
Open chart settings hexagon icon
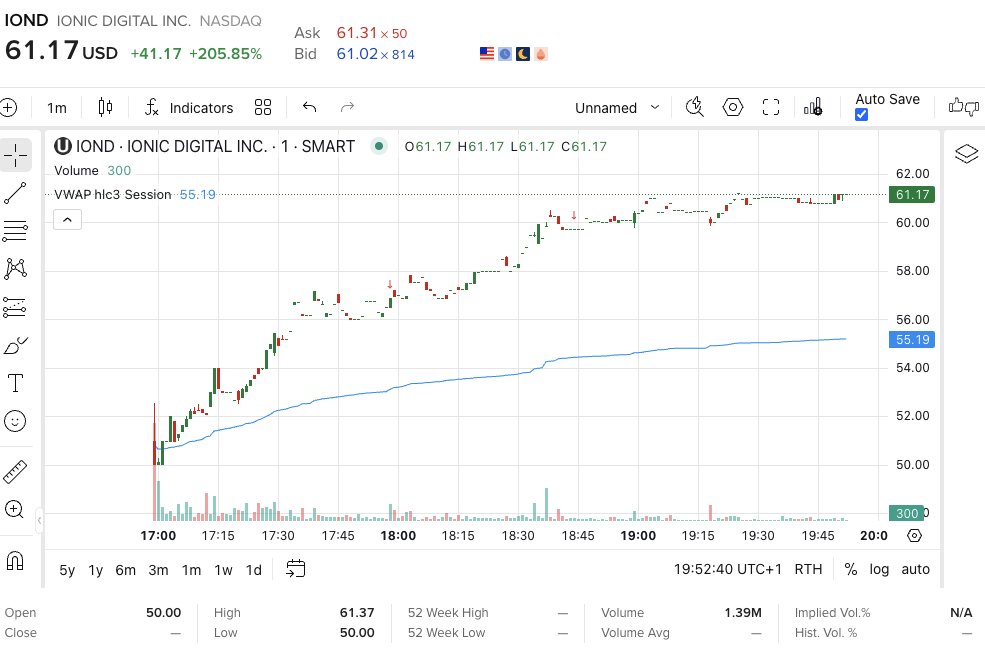point(732,107)
